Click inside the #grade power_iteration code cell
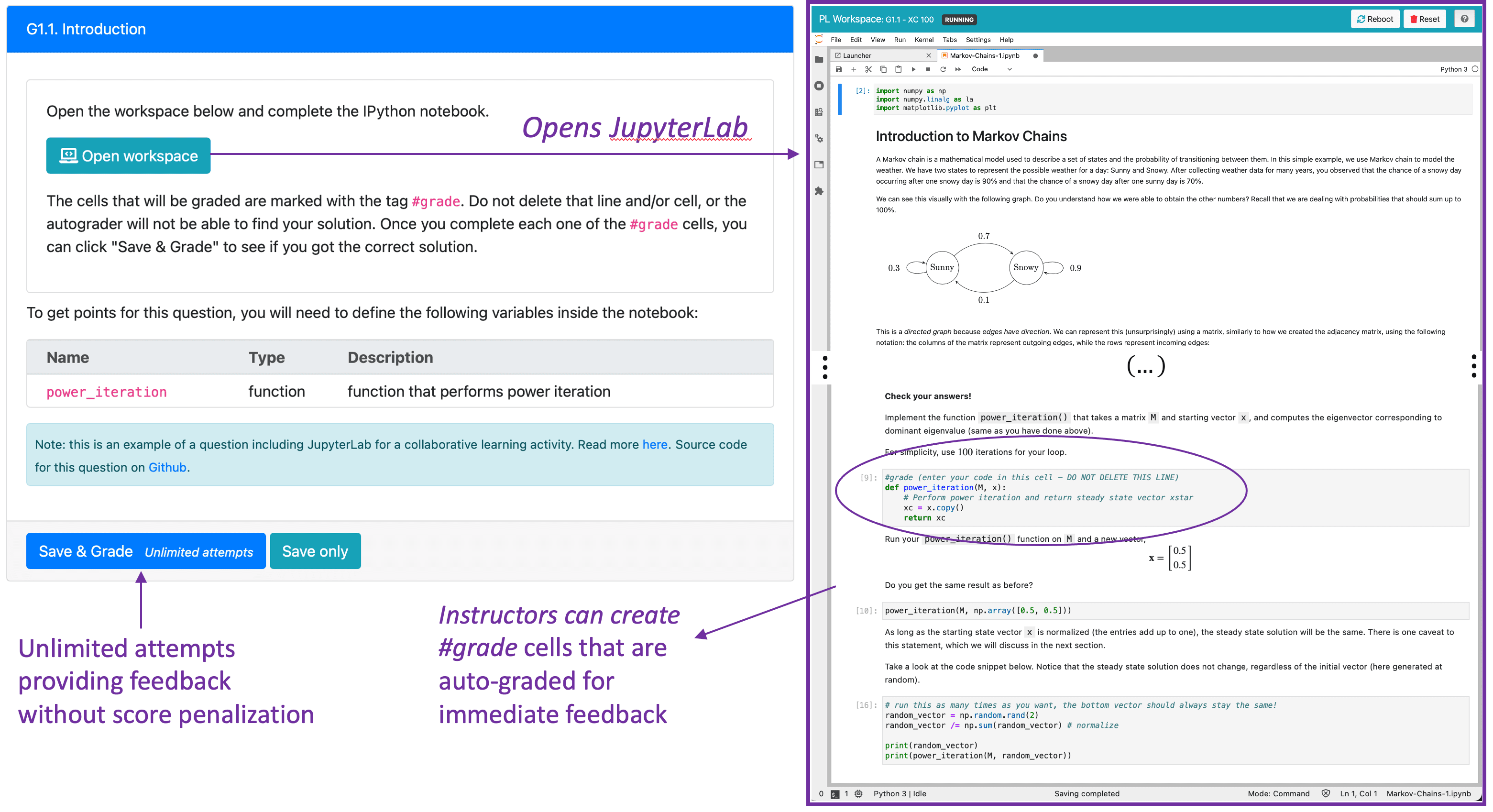1493x812 pixels. 1175,497
